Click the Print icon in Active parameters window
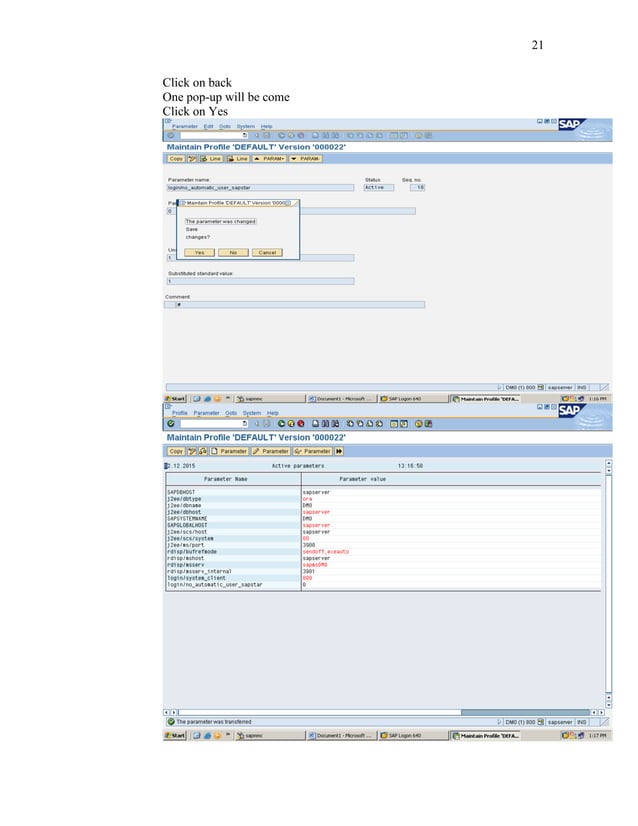 pos(316,424)
